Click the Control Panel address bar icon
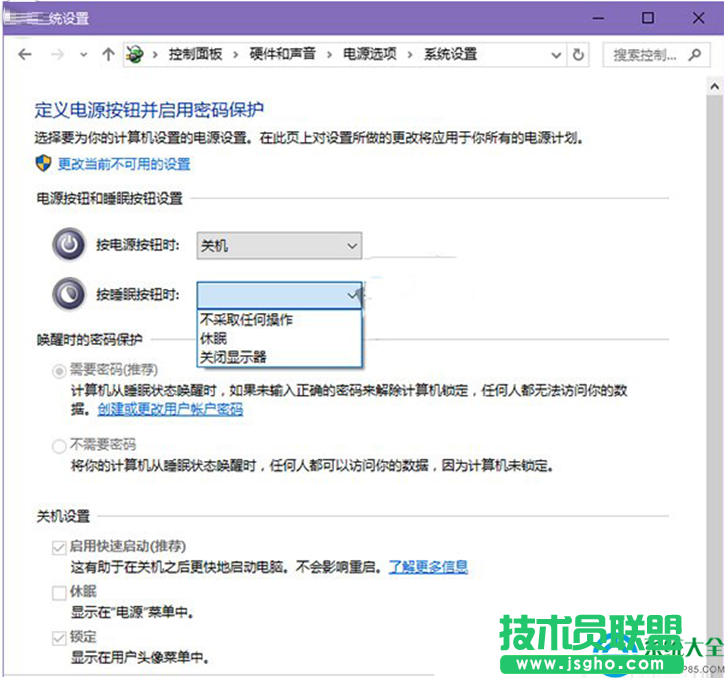 (x=134, y=55)
